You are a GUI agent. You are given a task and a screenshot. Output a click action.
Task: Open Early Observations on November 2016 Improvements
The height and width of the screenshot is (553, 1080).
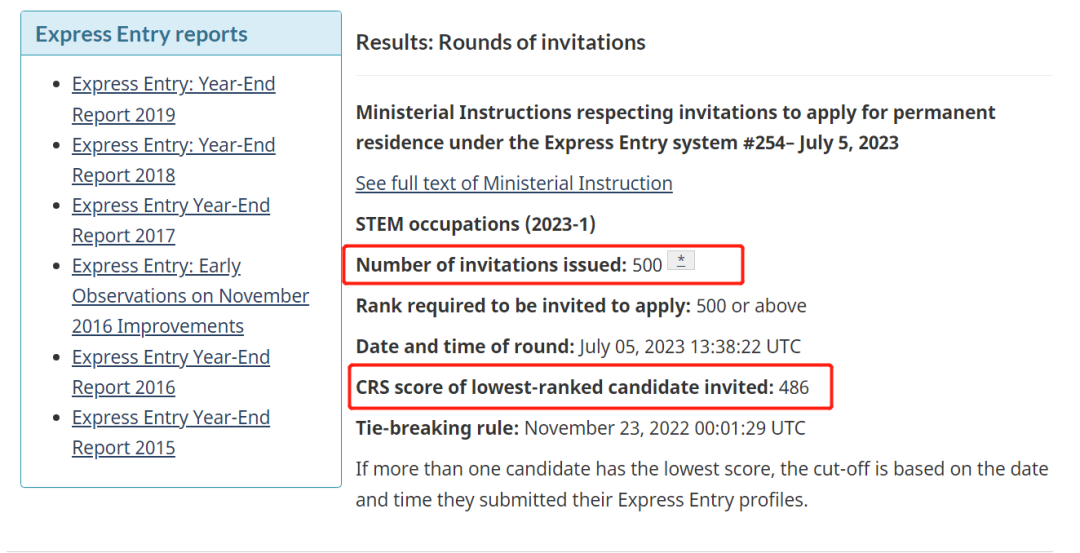(x=190, y=296)
